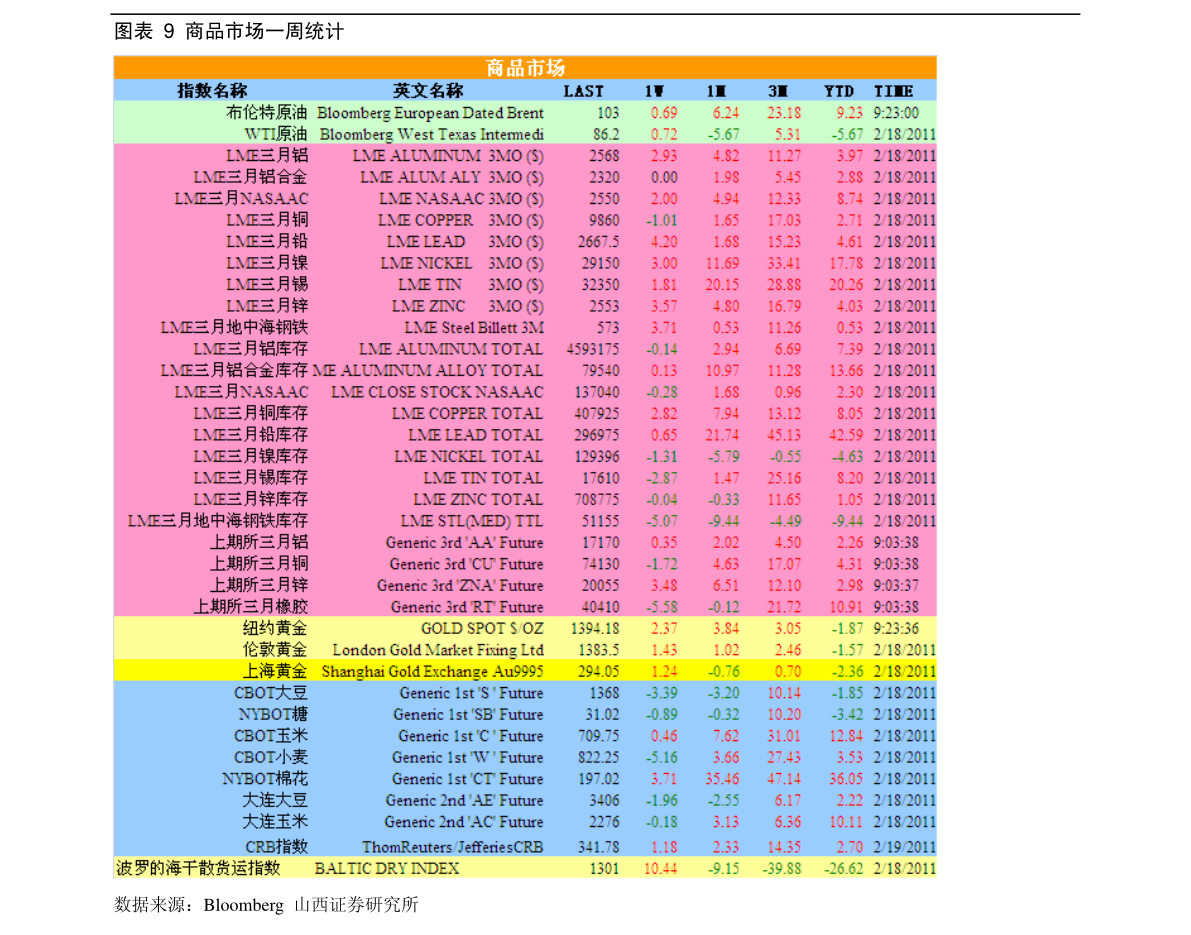1191x935 pixels.
Task: Select the 上期所三月橡胶 name cell
Action: [x=251, y=607]
